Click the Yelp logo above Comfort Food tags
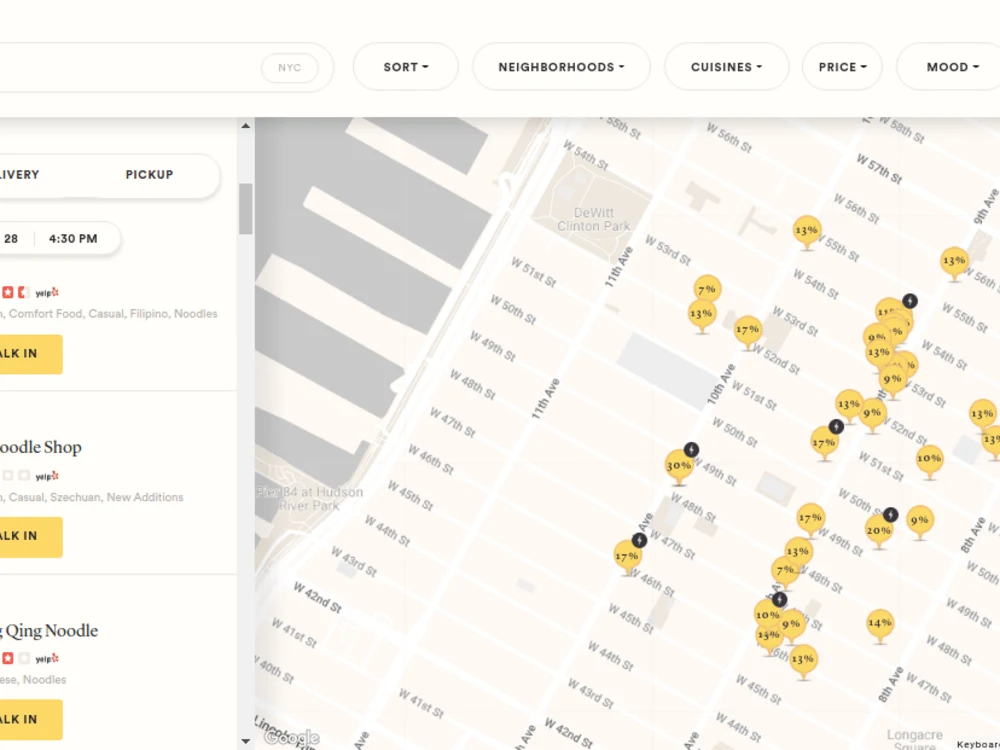The height and width of the screenshot is (750, 1000). point(47,293)
